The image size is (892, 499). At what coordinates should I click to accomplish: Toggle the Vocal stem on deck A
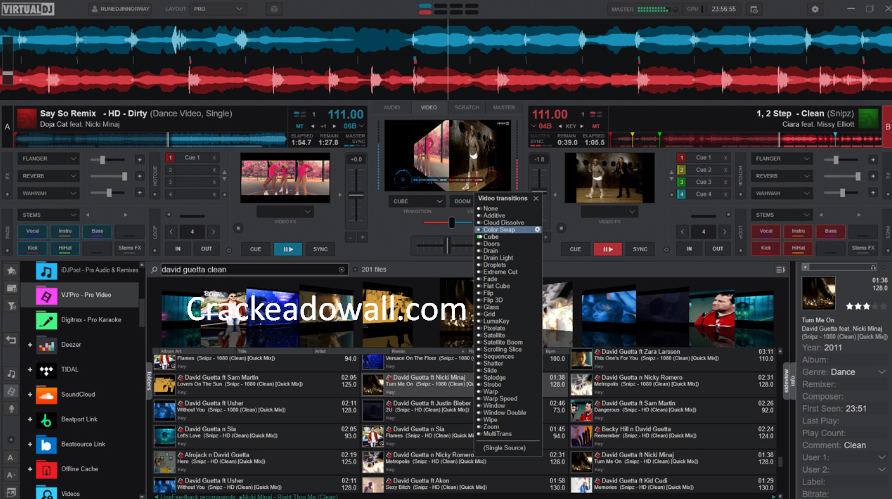32,232
